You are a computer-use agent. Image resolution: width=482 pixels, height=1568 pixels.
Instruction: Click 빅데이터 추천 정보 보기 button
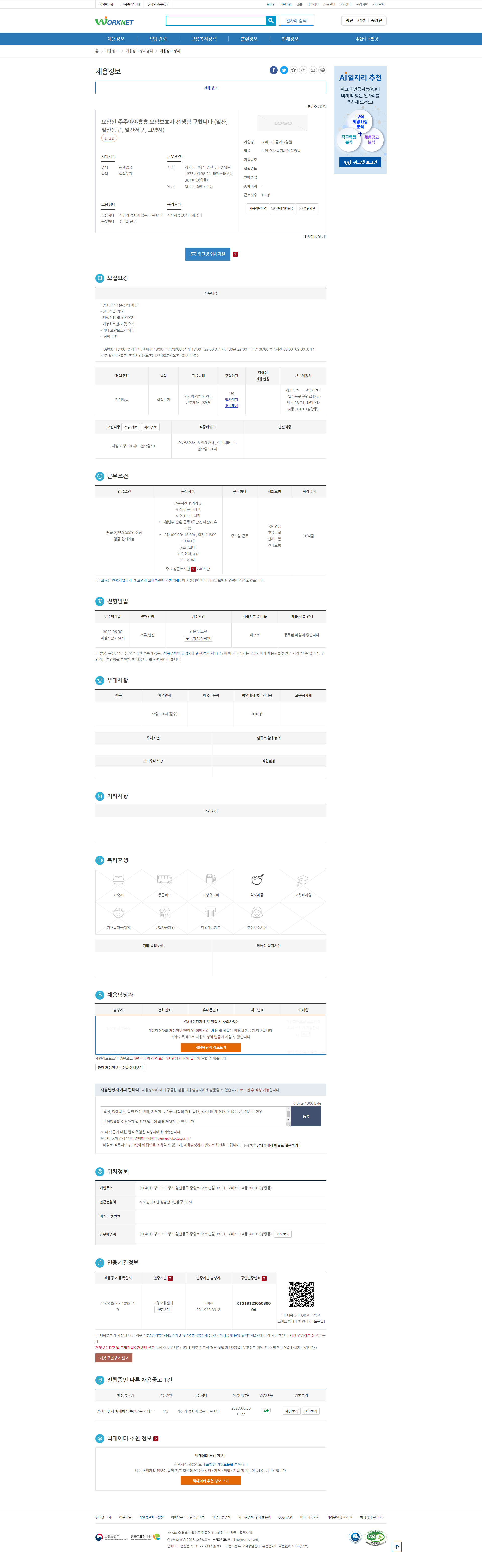tap(211, 1481)
